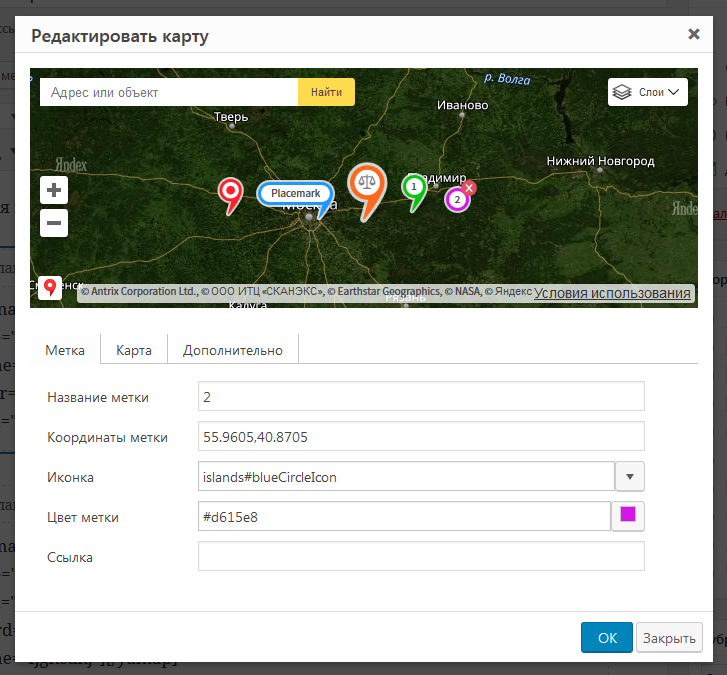Remove marker 2 with red X badge
Viewport: 727px width, 675px height.
469,188
